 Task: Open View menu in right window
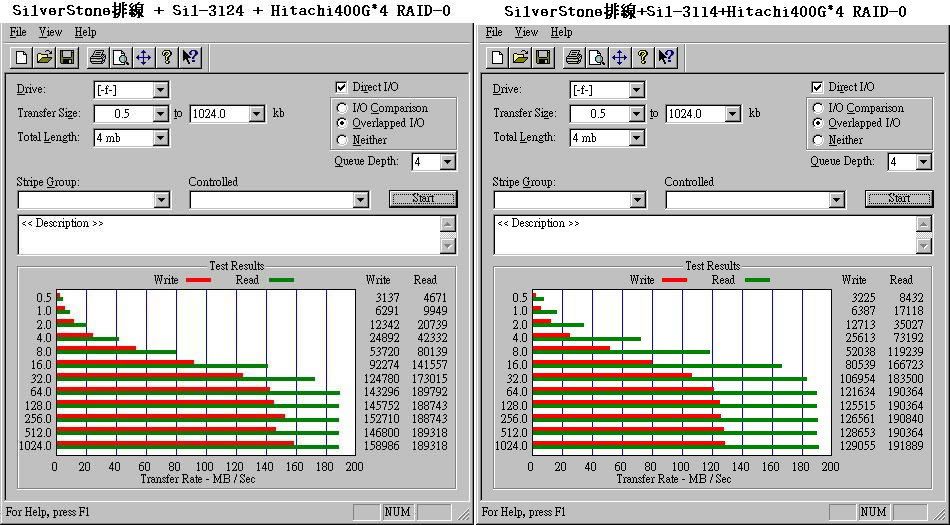click(x=526, y=32)
